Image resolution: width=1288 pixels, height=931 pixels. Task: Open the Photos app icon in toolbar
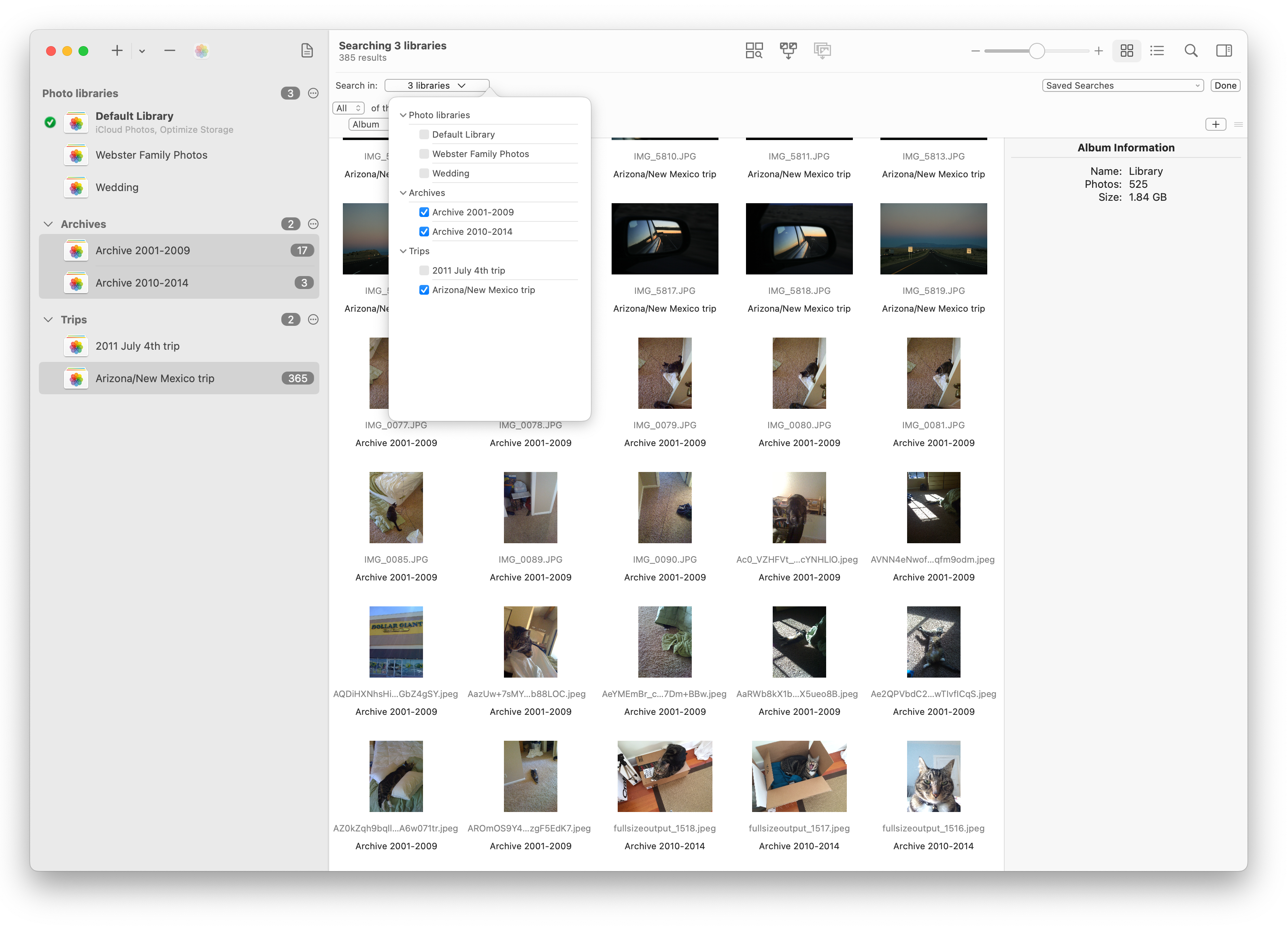[x=201, y=51]
